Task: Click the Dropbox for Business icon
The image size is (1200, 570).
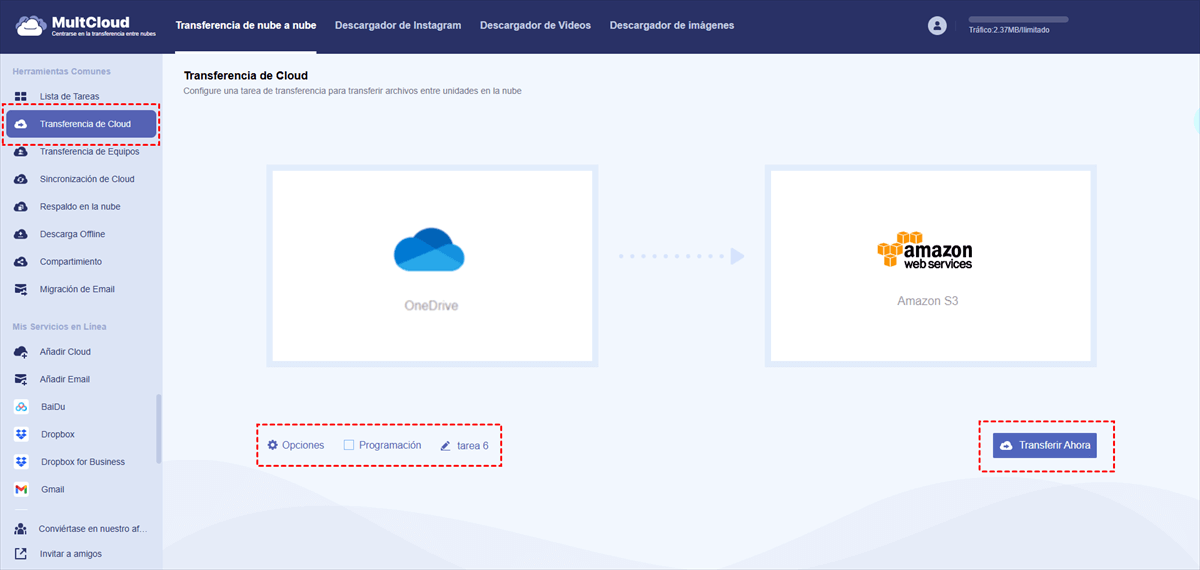Action: tap(20, 462)
